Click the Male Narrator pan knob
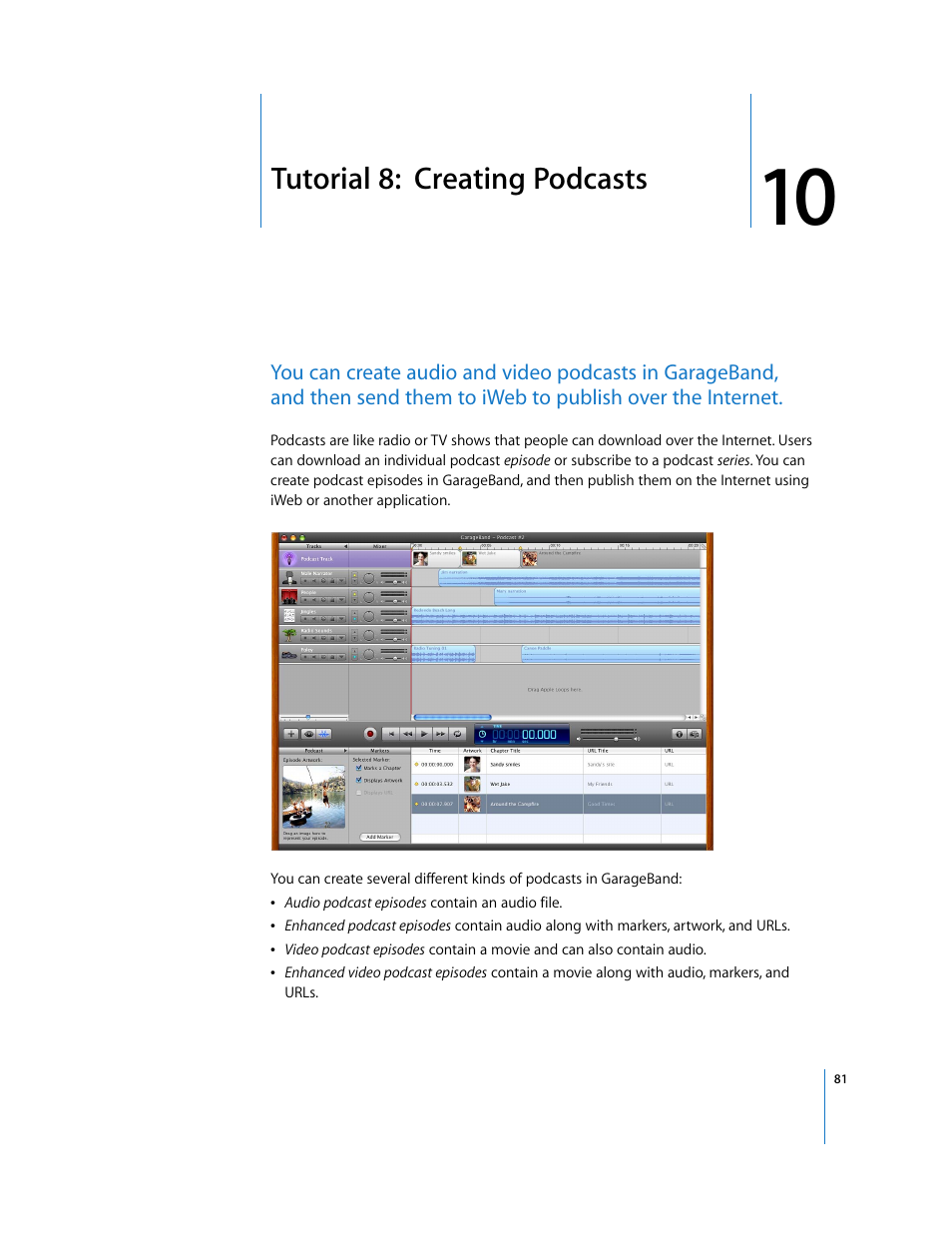Viewport: 952px width, 1233px height. pos(368,579)
